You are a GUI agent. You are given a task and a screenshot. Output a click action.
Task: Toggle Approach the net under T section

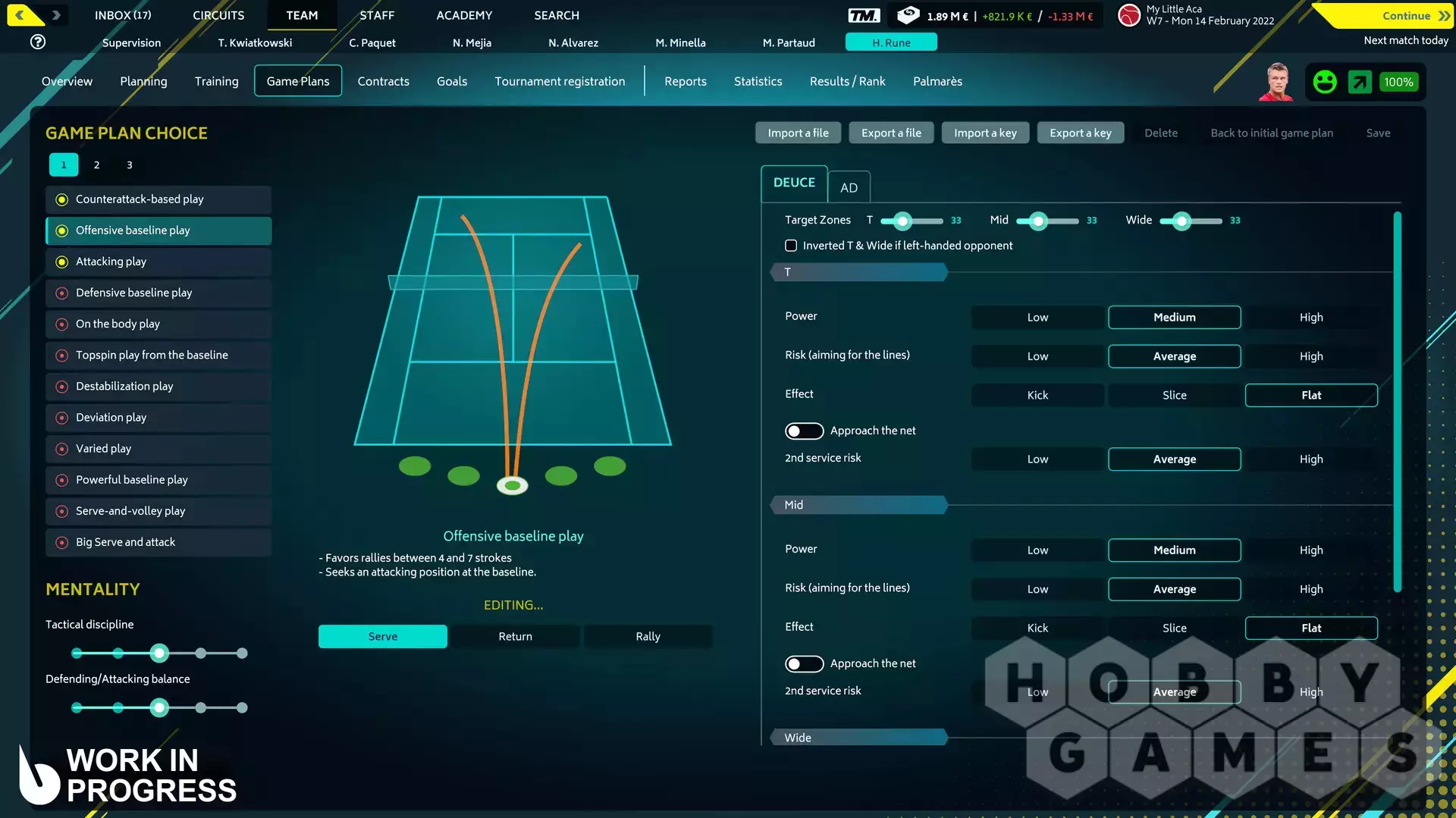coord(804,431)
